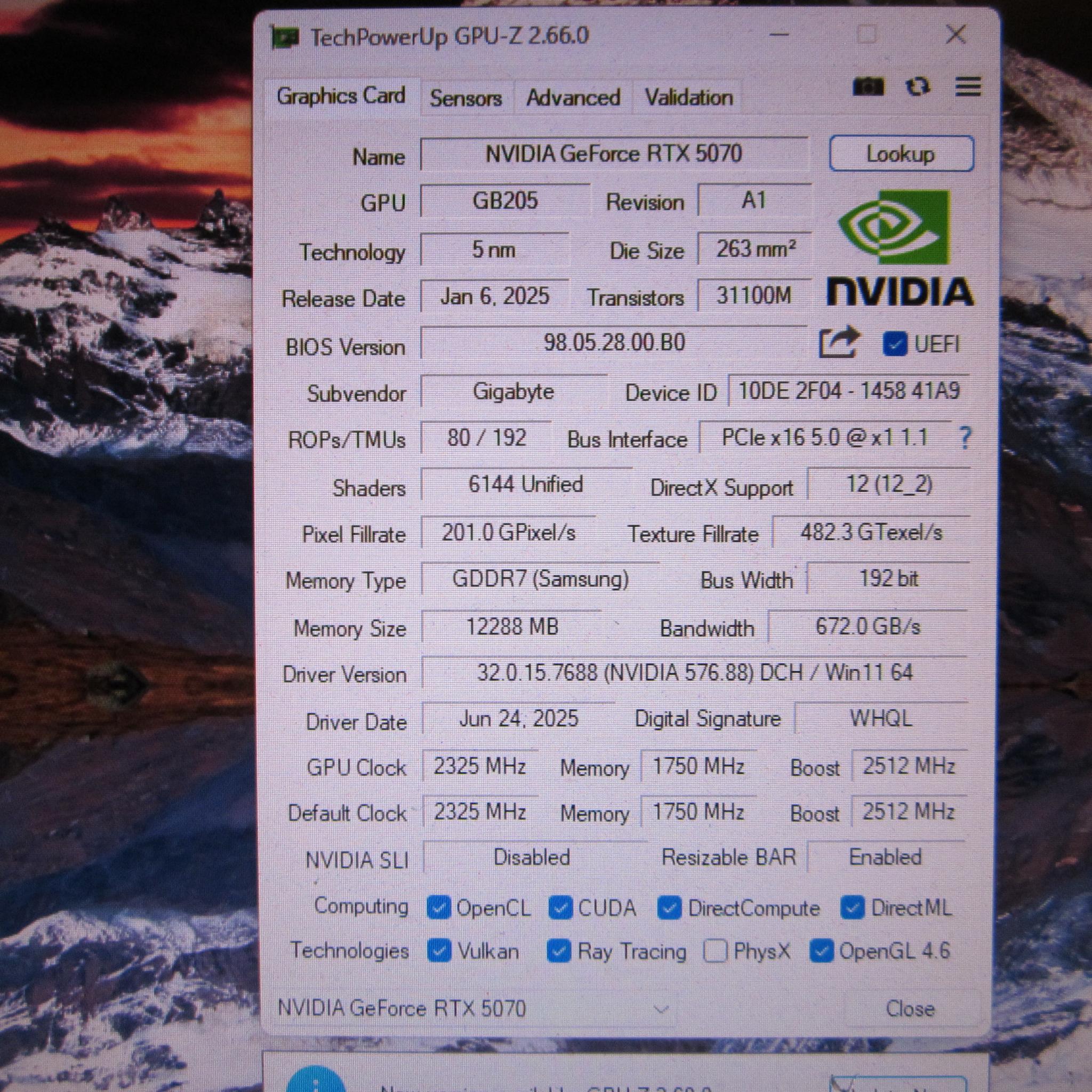The height and width of the screenshot is (1092, 1092).
Task: Click the Bus Interface field PCIe x16 5.0
Action: tap(826, 437)
